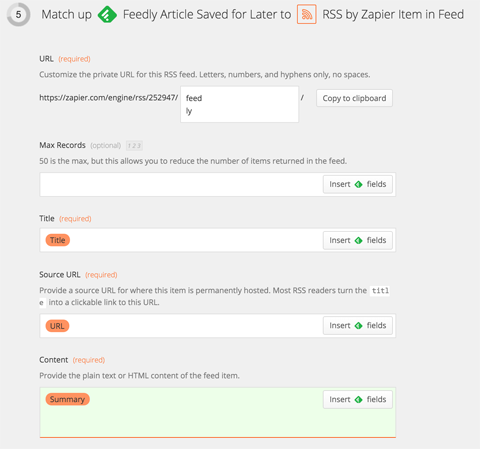Open Insert fields for Max Records
The height and width of the screenshot is (449, 480).
358,184
